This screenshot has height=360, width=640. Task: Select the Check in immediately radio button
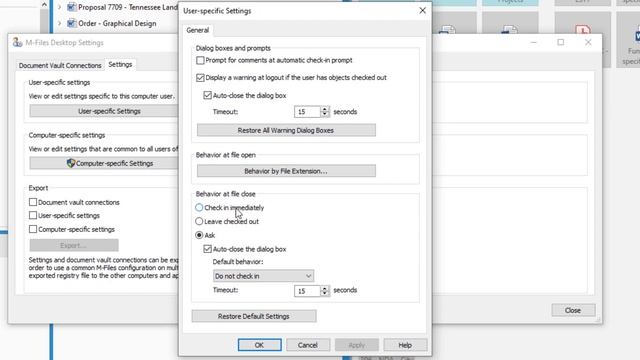[199, 208]
